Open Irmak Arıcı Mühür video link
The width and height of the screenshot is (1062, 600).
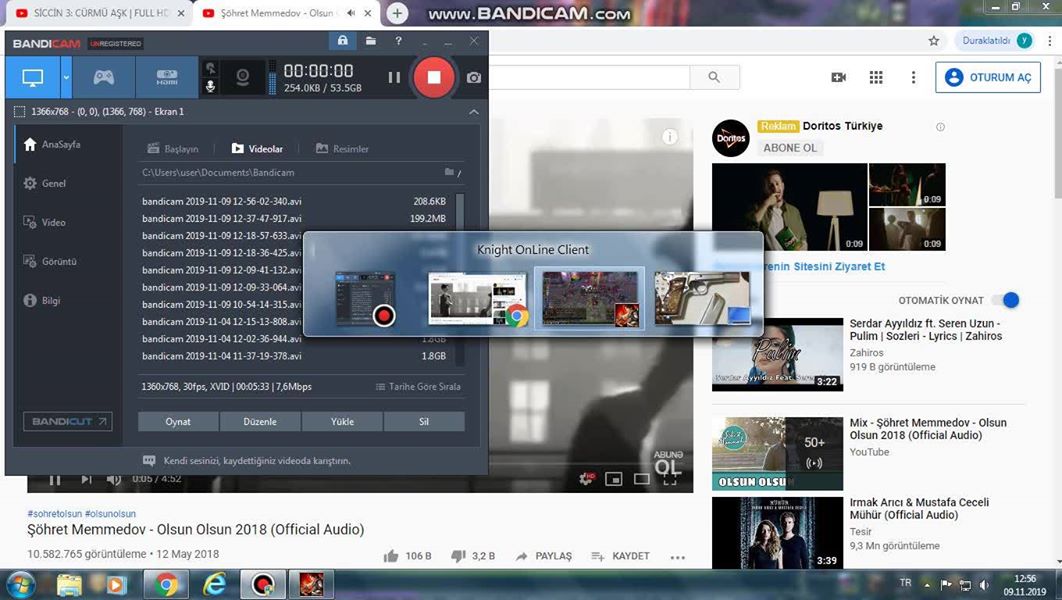point(919,509)
